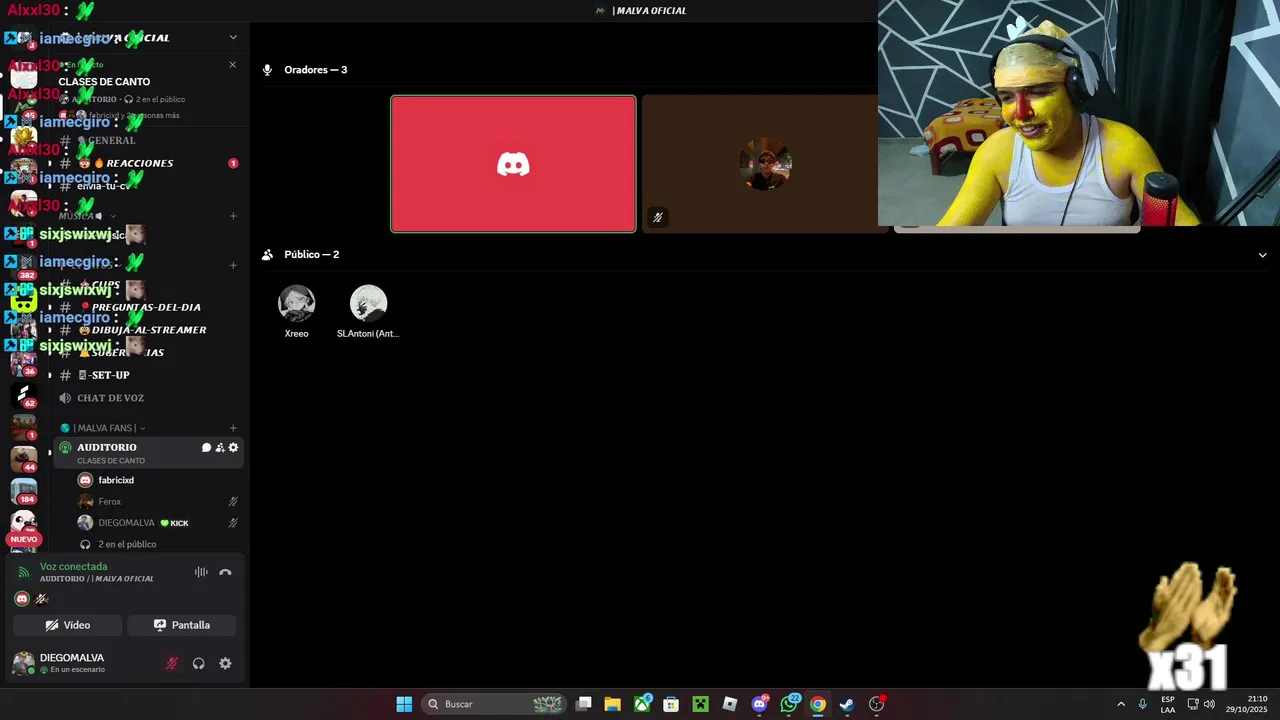
Task: Open the REACCIONES channel
Action: coord(148,163)
